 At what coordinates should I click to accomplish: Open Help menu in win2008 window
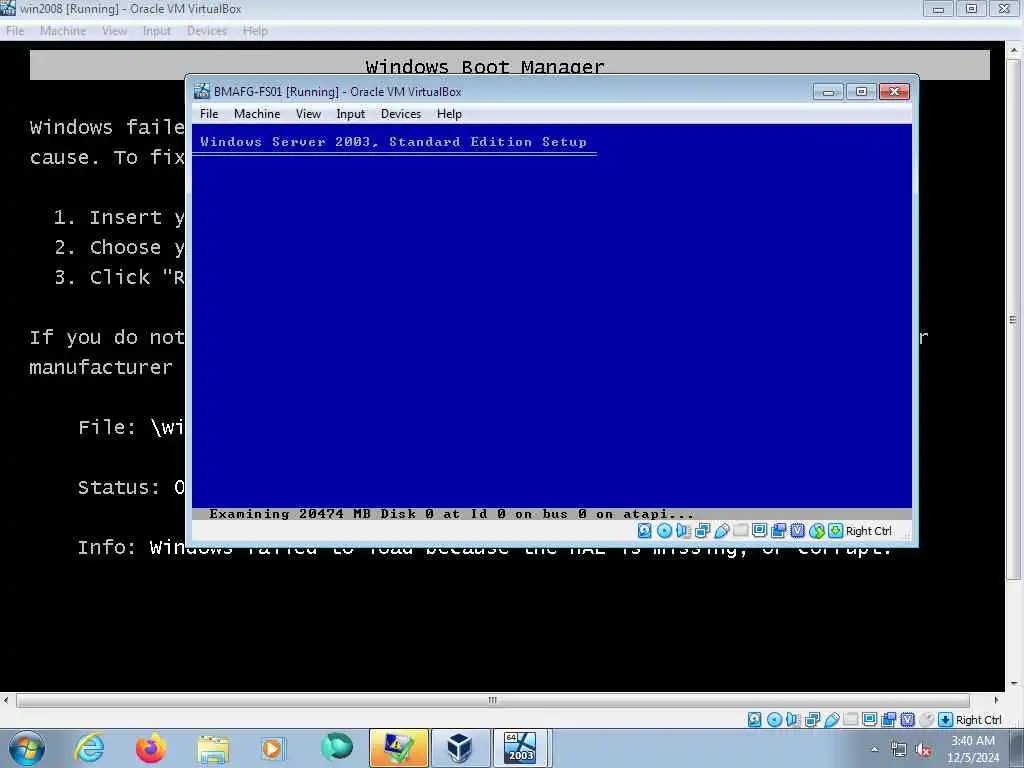coord(255,31)
